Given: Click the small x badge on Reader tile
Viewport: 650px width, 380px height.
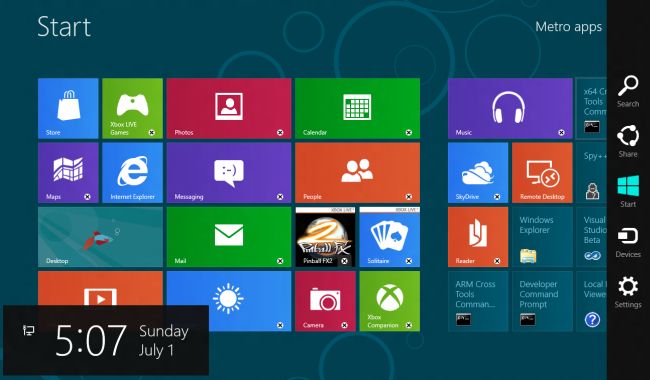Looking at the screenshot, I should (497, 261).
